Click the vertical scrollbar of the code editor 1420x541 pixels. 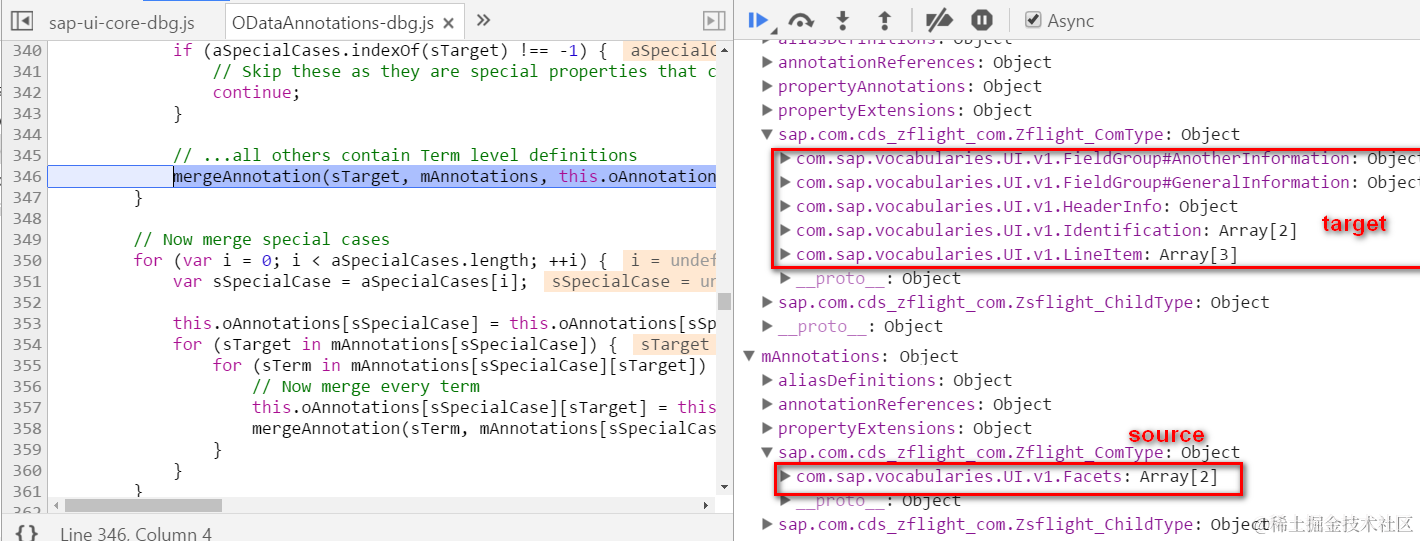pos(724,302)
